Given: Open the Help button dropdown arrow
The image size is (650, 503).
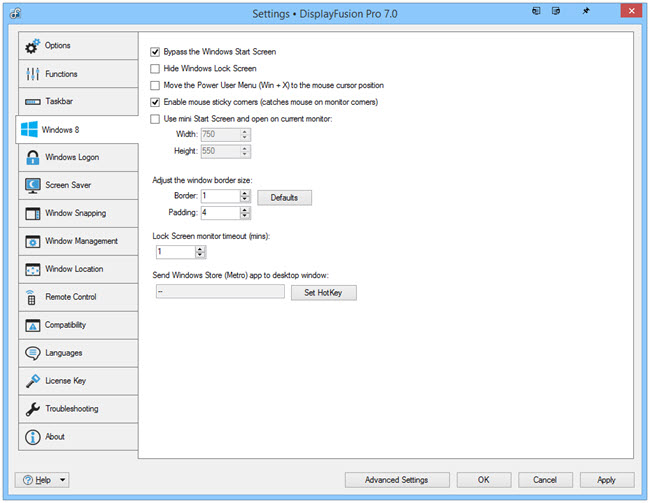Looking at the screenshot, I should coord(63,480).
